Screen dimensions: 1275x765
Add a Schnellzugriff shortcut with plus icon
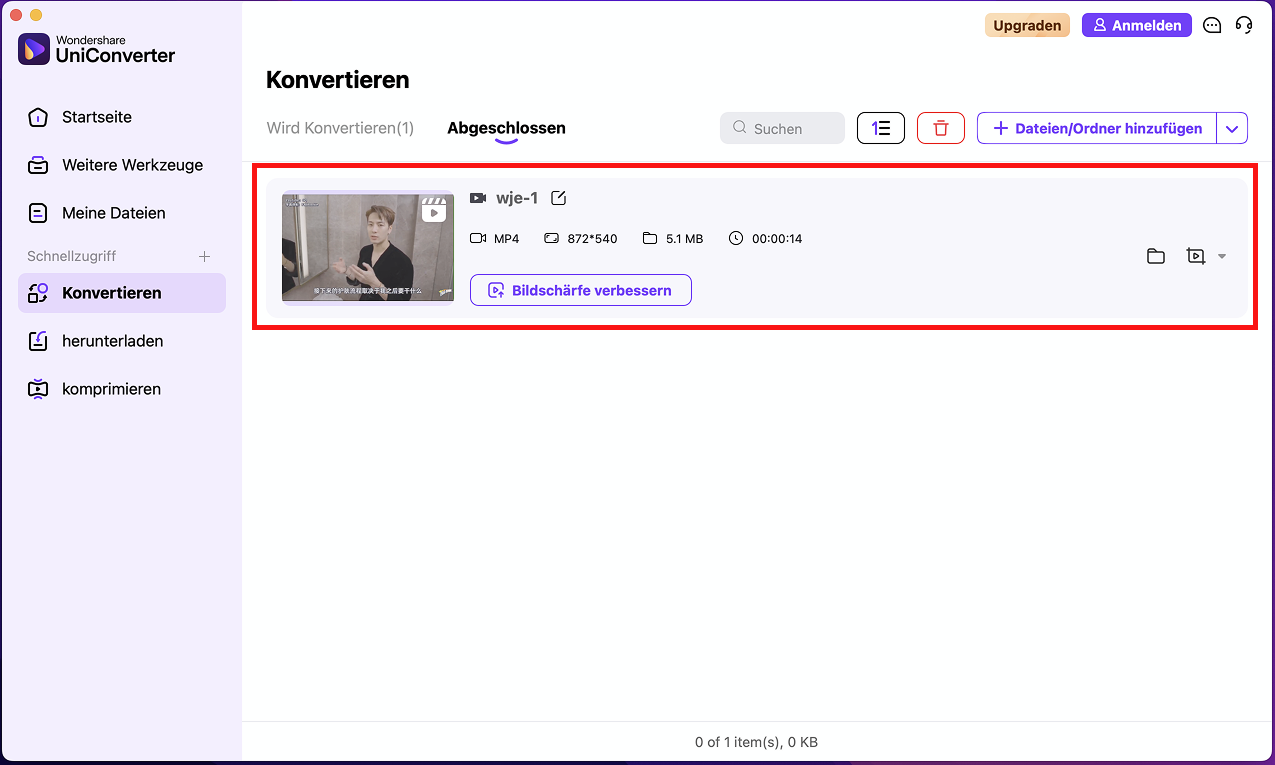pyautogui.click(x=204, y=256)
